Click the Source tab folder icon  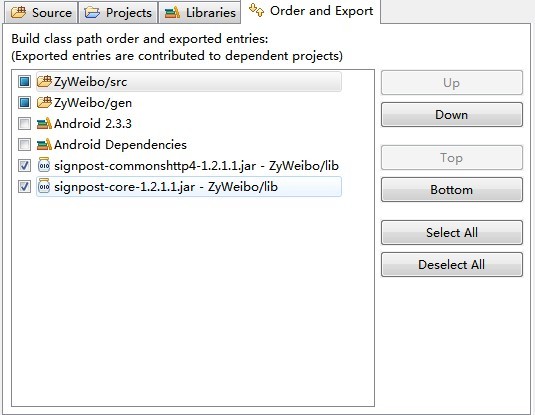18,13
